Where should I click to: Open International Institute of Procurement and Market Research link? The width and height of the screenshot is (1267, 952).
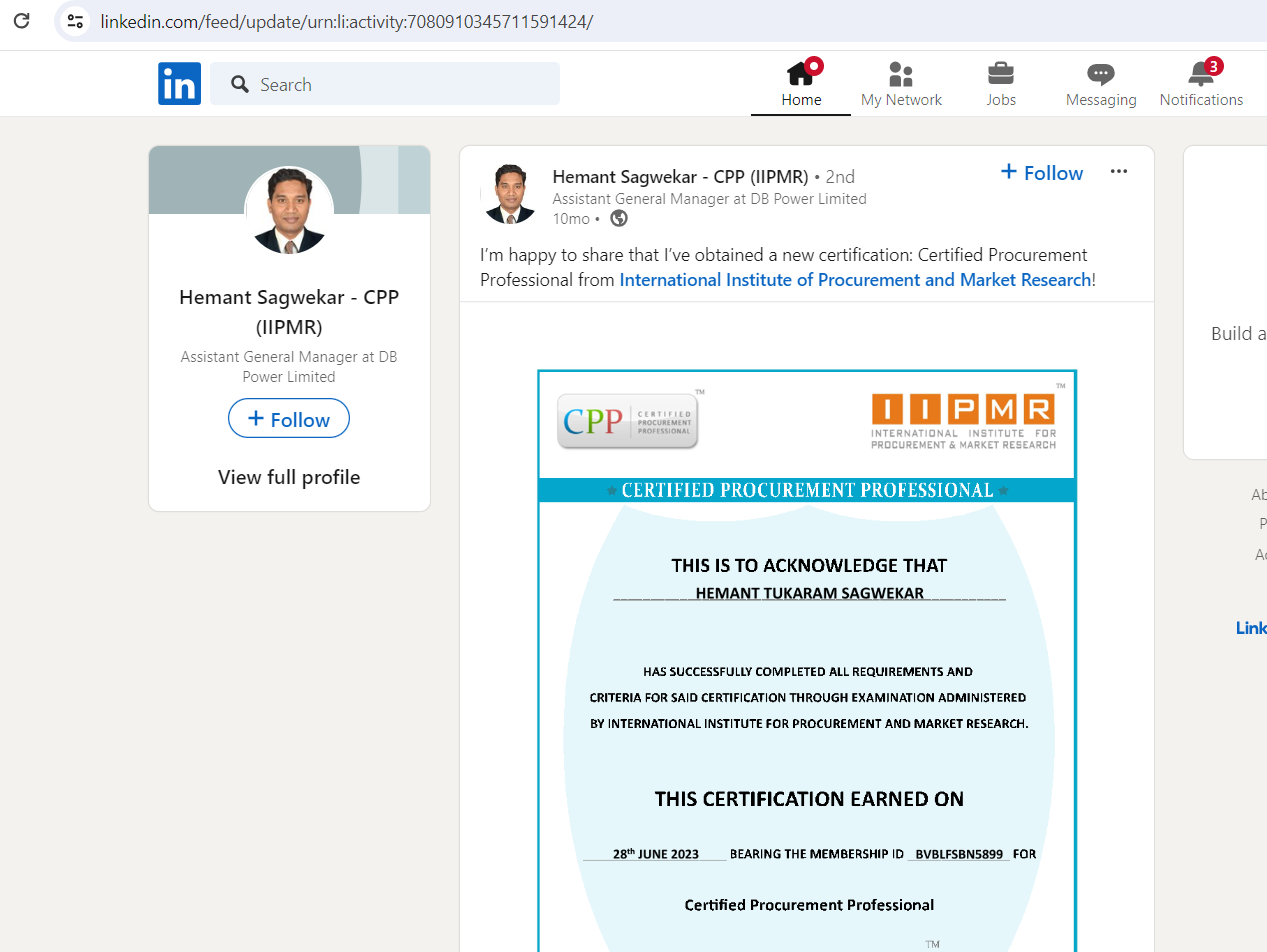click(x=855, y=280)
